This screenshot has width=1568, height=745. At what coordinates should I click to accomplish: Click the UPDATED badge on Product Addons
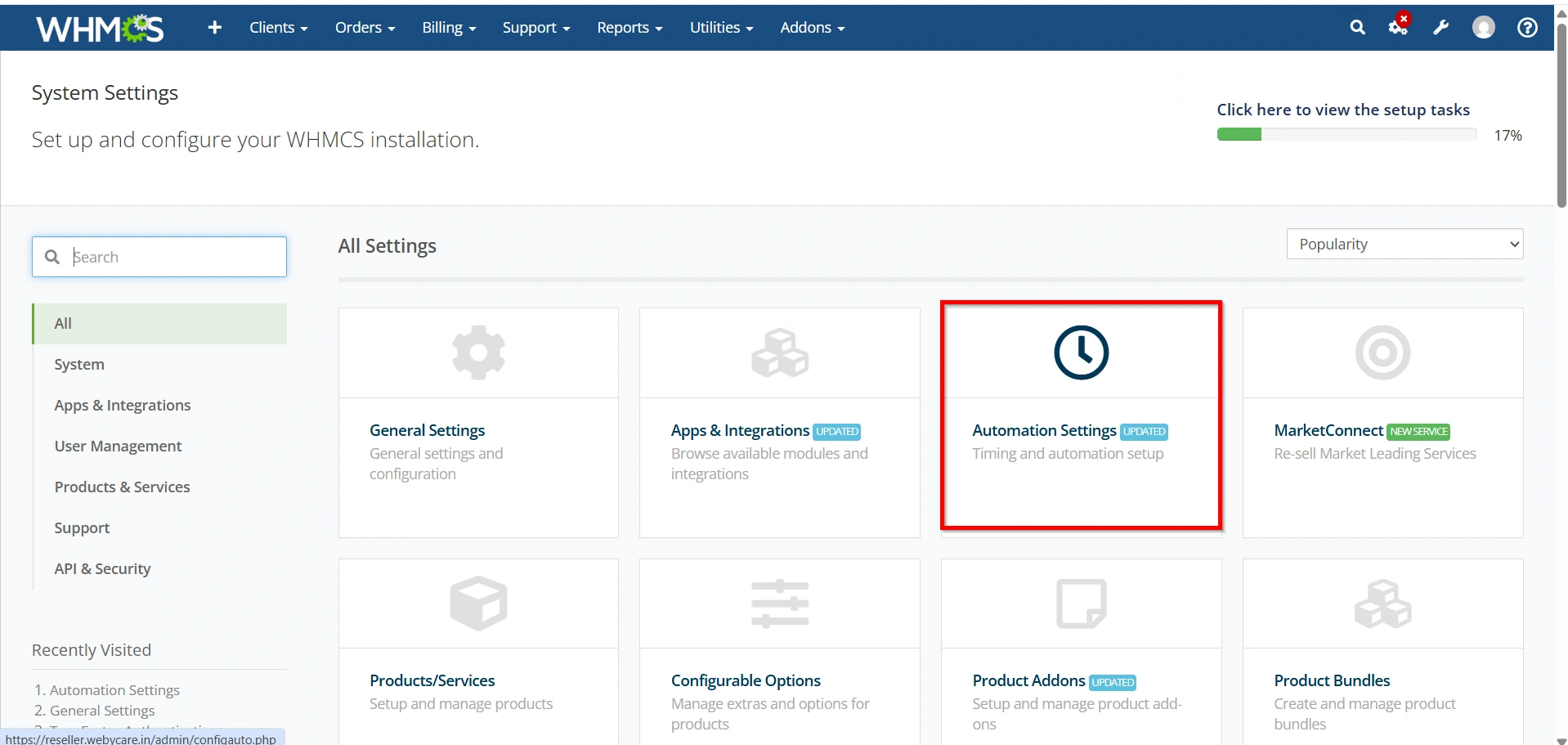1113,682
